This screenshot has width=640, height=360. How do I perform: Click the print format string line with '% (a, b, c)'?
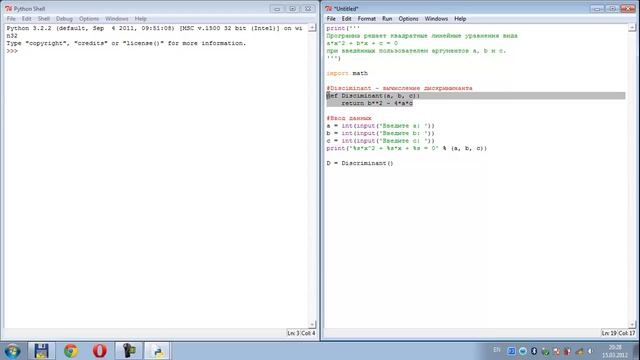pos(407,148)
